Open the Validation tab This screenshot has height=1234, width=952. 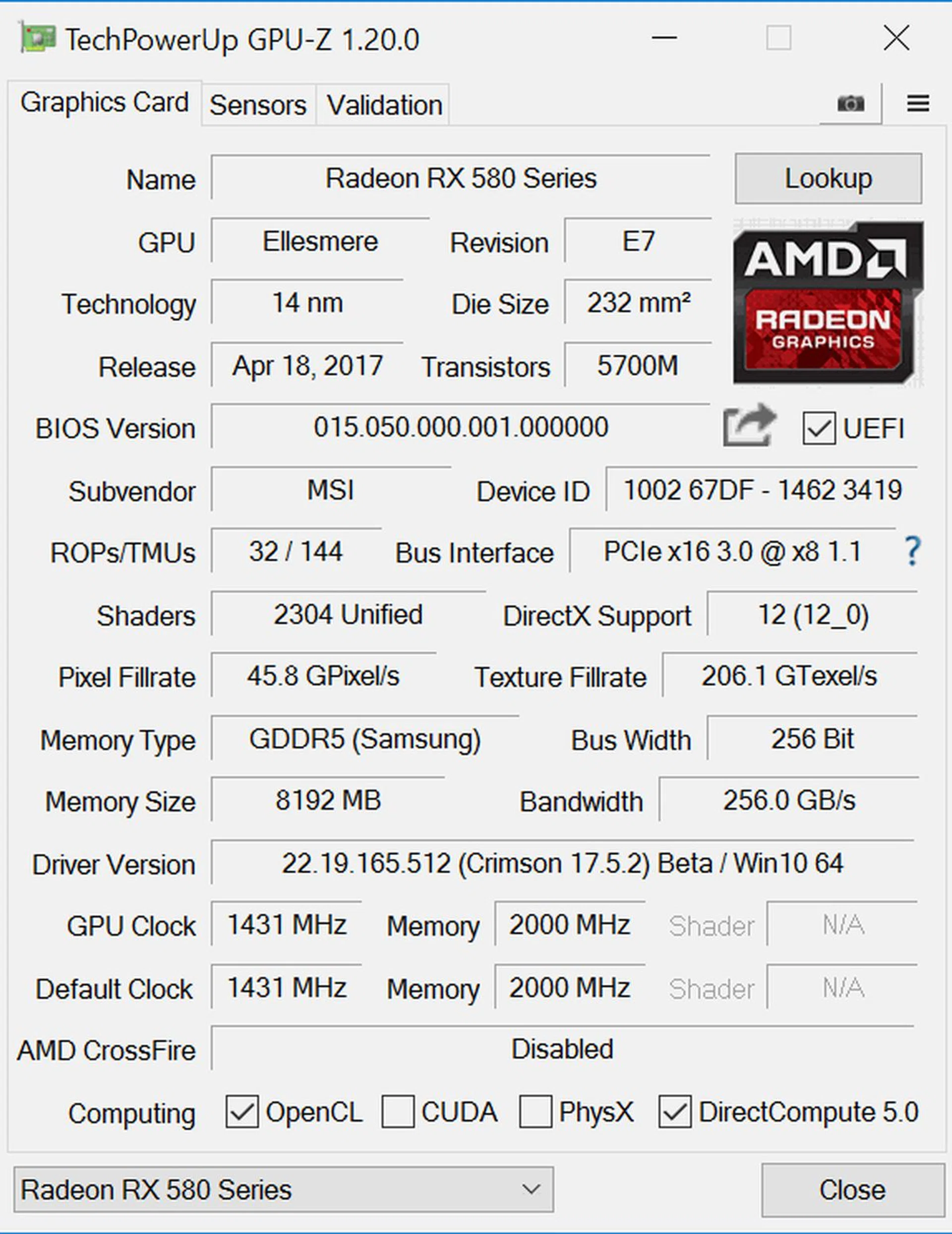[384, 105]
